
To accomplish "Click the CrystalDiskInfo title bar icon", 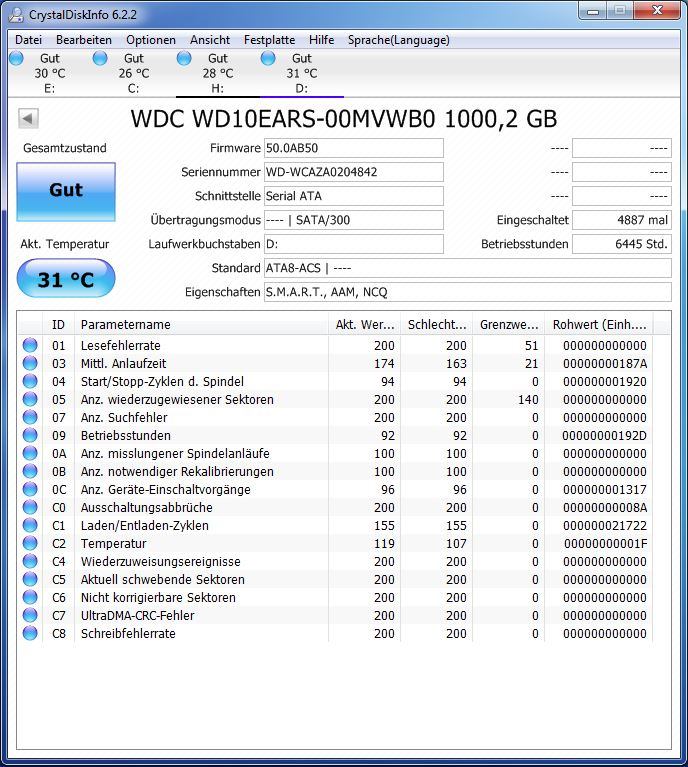I will [17, 15].
